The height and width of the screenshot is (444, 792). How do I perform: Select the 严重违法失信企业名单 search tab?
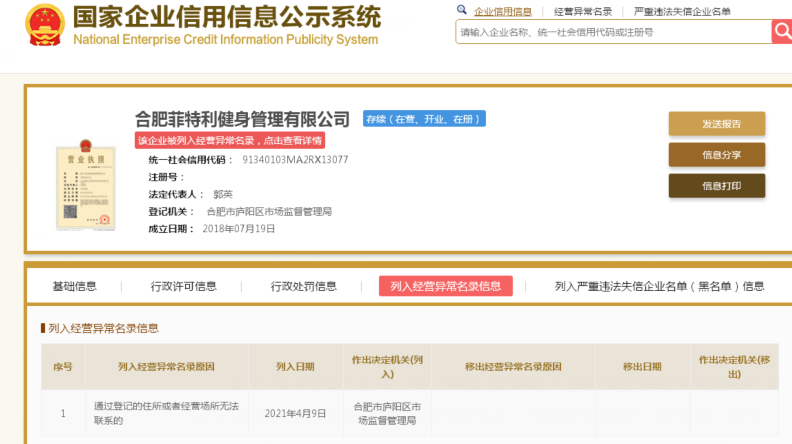click(x=682, y=11)
